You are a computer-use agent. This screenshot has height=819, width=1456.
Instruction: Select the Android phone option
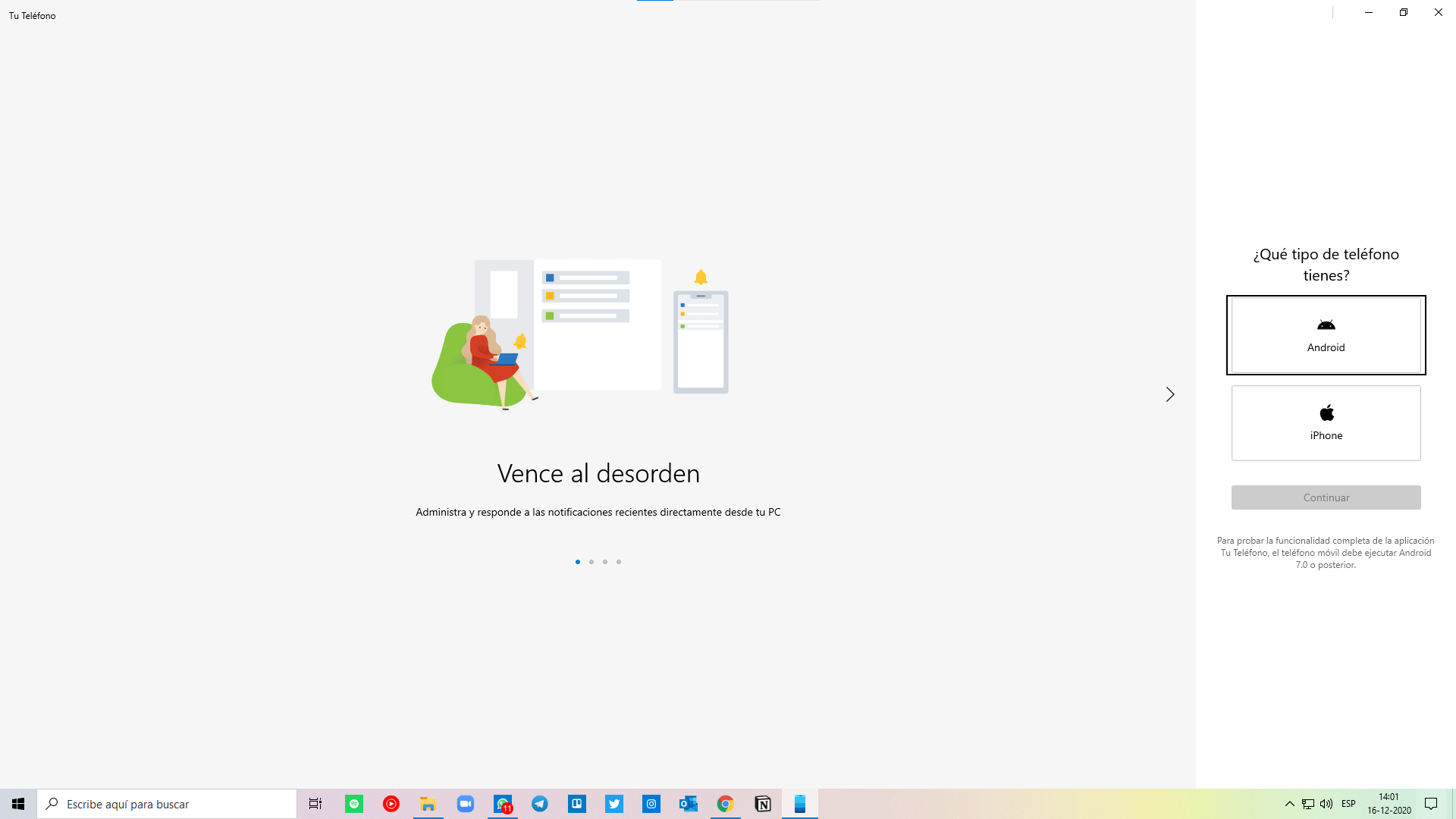pyautogui.click(x=1326, y=335)
